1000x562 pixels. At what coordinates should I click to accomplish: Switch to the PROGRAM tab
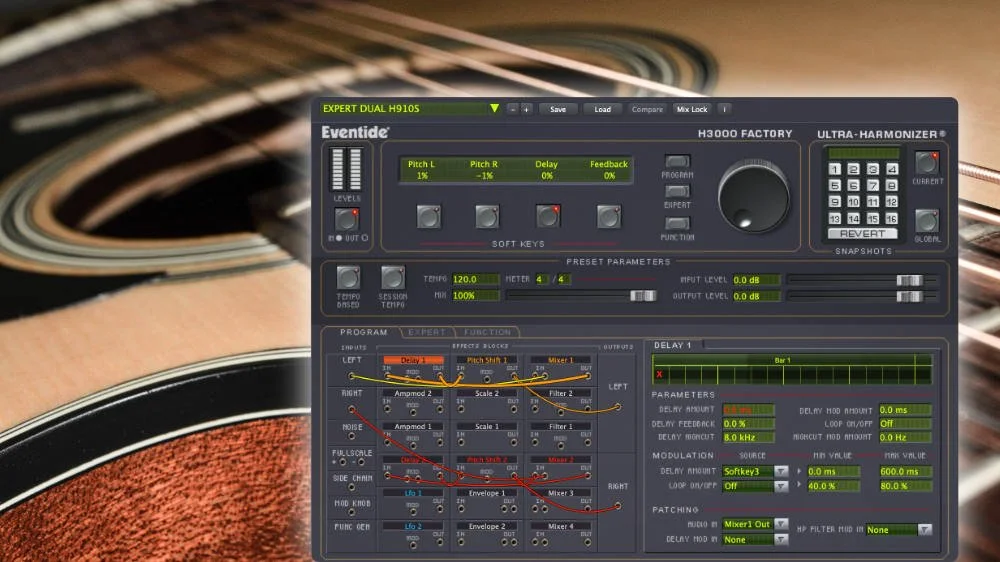click(363, 332)
